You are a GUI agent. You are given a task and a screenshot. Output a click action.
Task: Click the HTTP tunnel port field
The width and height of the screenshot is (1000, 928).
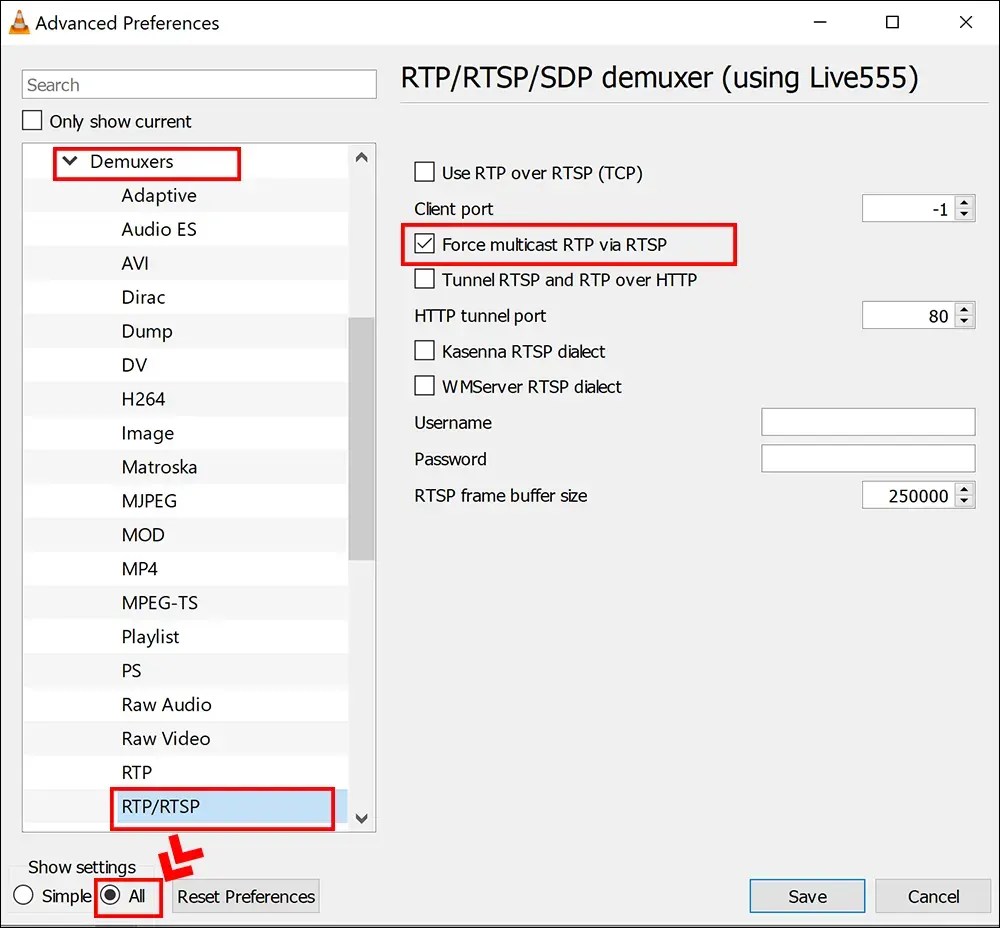coord(909,316)
